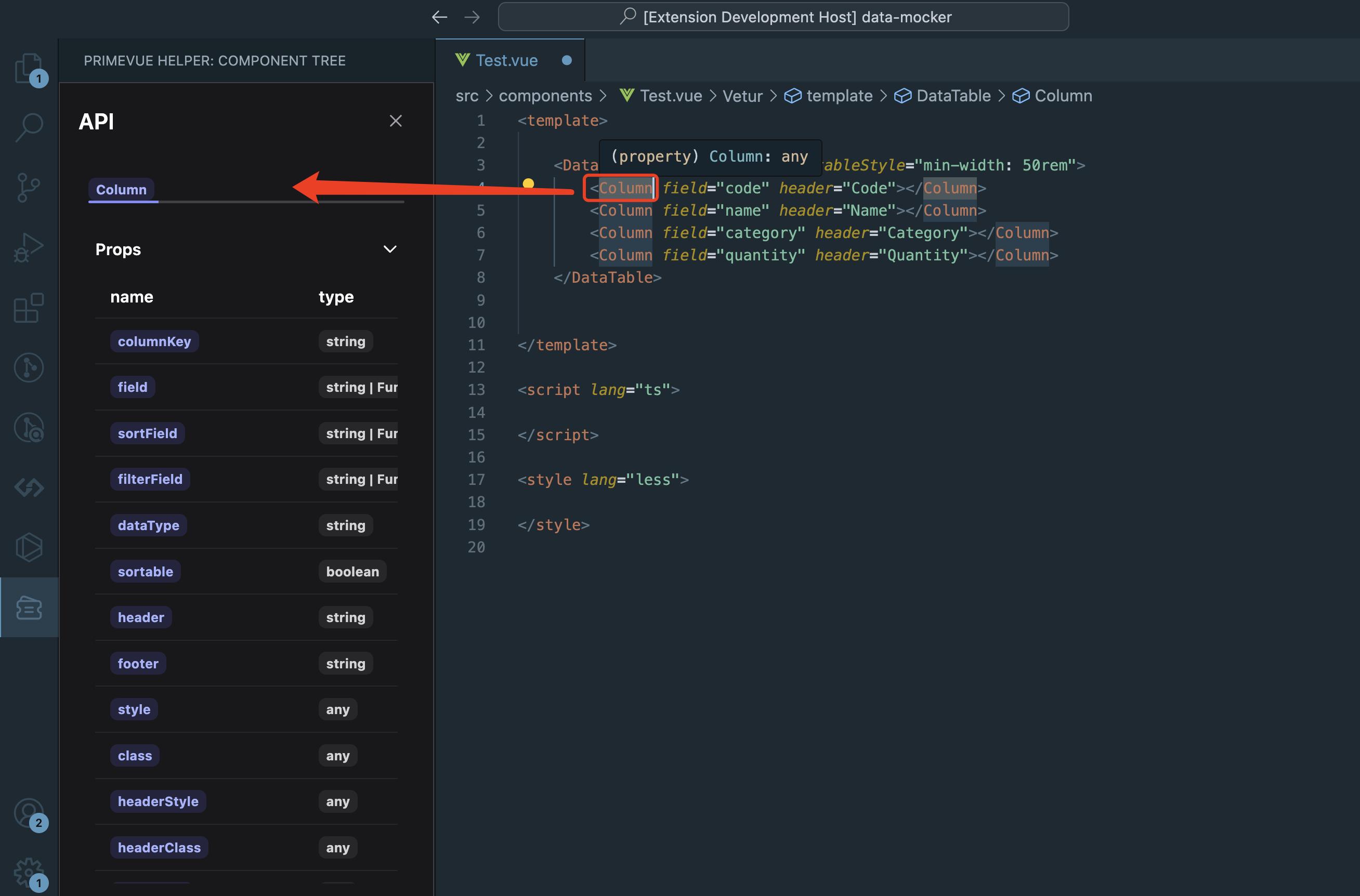Image resolution: width=1360 pixels, height=896 pixels.
Task: Click components in the breadcrumb
Action: click(x=545, y=96)
